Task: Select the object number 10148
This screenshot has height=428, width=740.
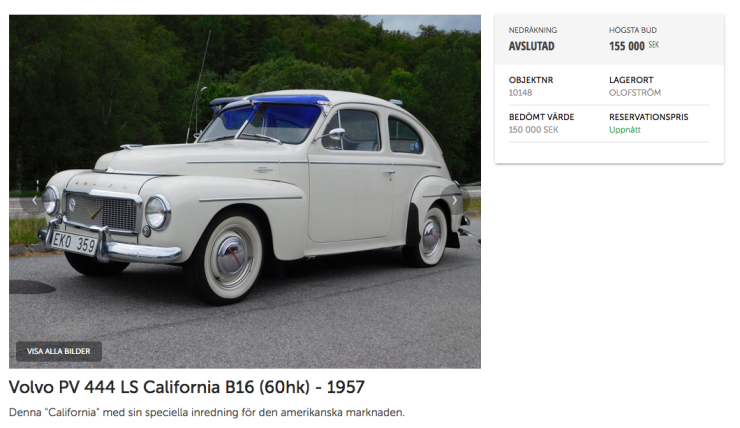Action: 520,93
